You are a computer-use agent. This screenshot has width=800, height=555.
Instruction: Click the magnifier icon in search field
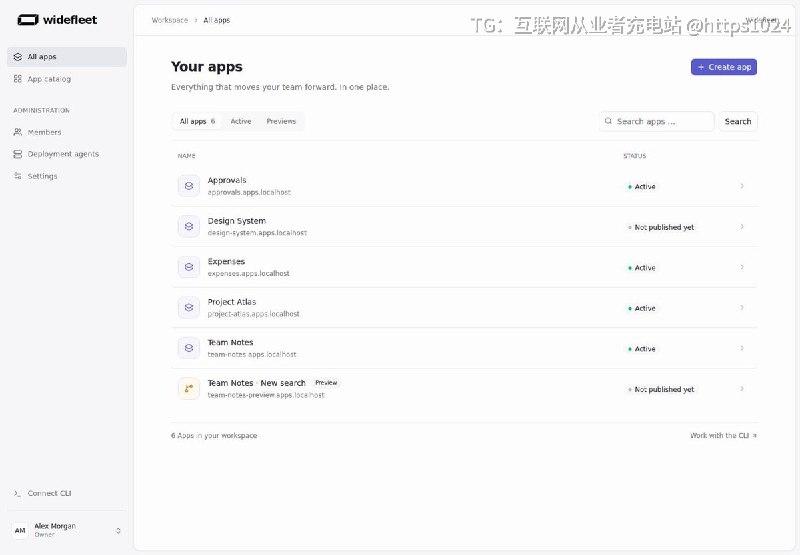(608, 121)
